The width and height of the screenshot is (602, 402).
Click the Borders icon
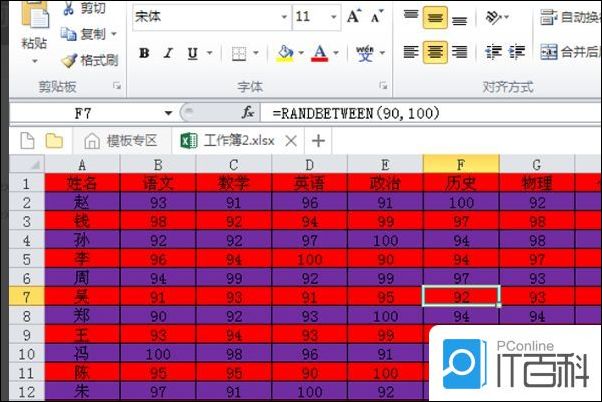coord(239,53)
